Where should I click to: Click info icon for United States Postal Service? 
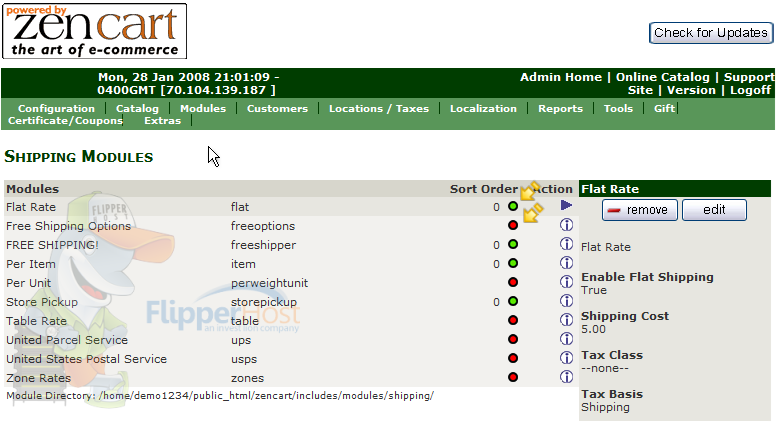(x=566, y=358)
